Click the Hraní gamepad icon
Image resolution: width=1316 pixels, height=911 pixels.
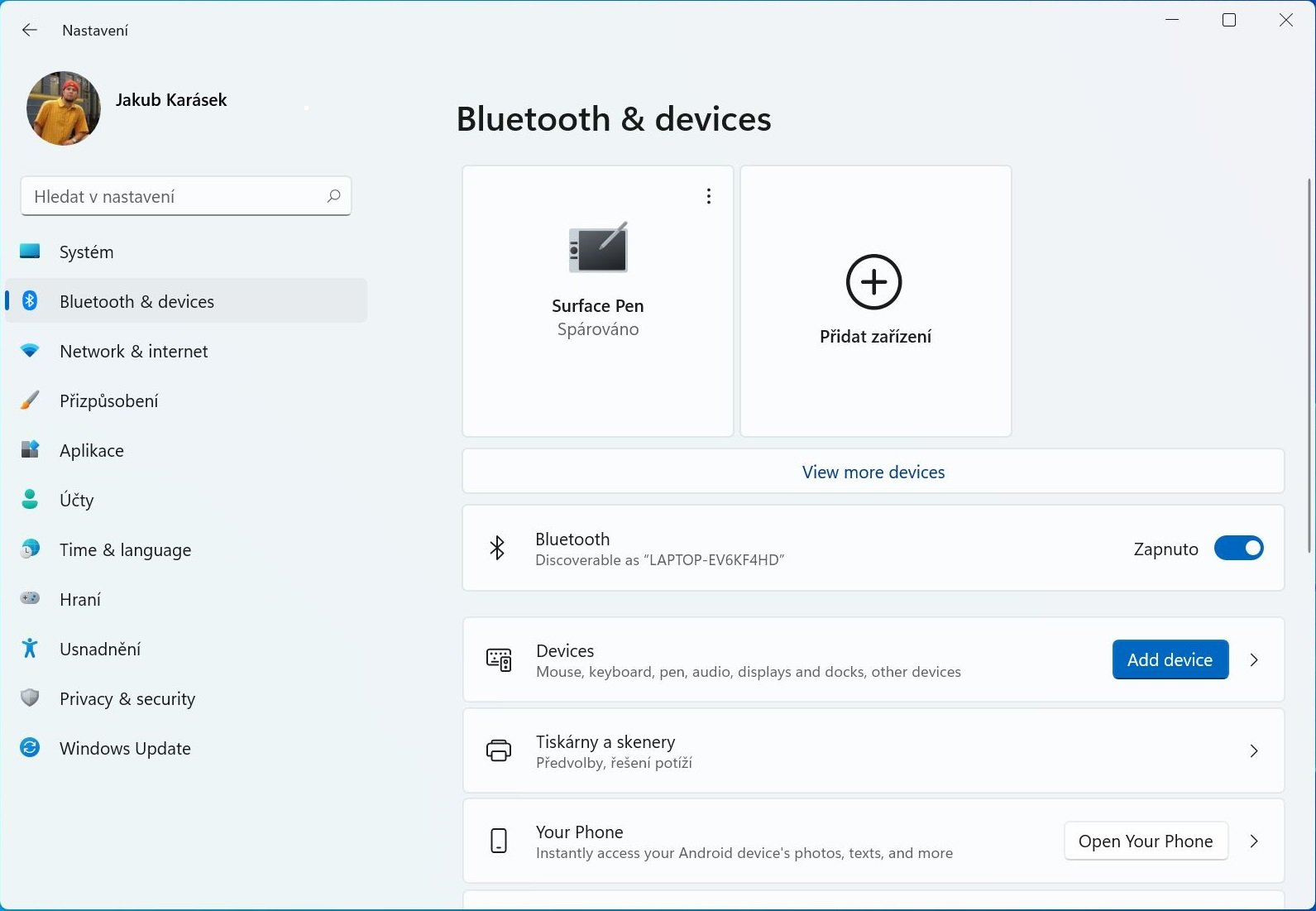coord(30,598)
